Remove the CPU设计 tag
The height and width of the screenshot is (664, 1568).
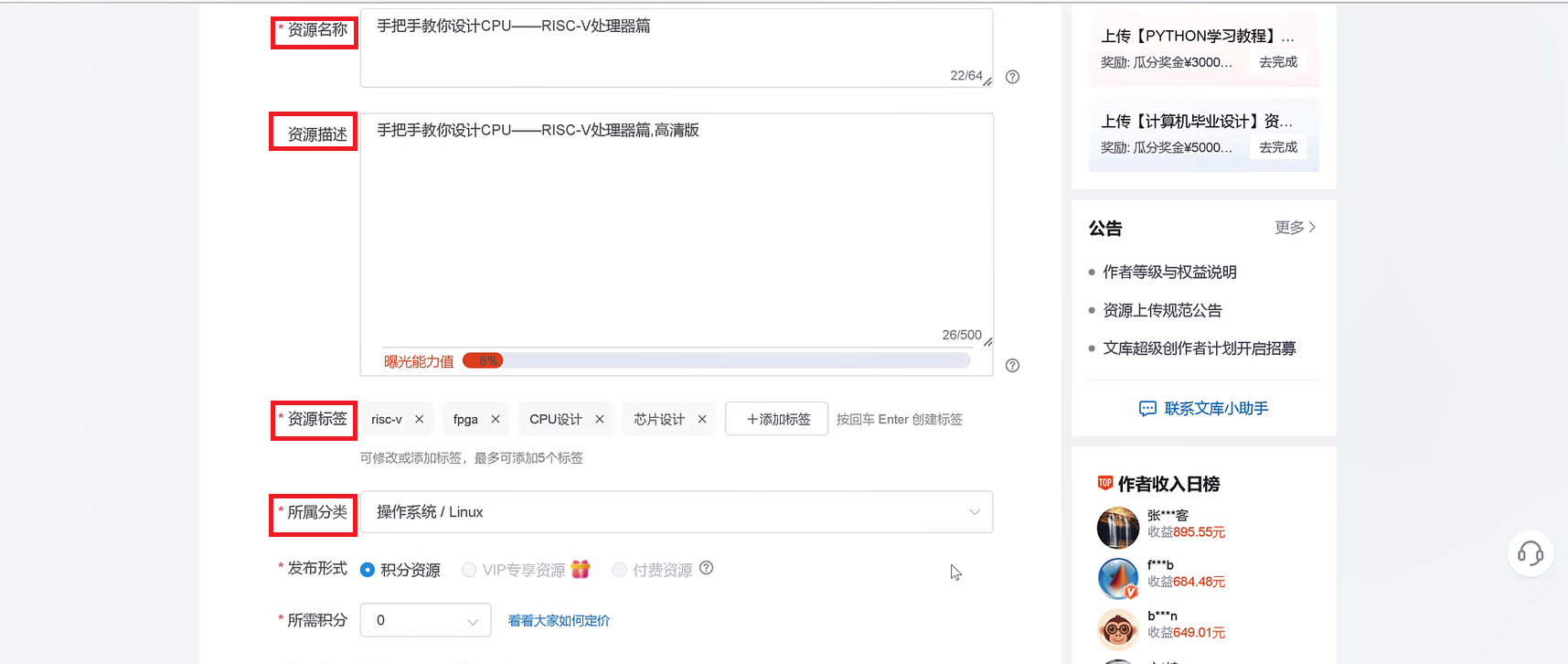click(600, 419)
